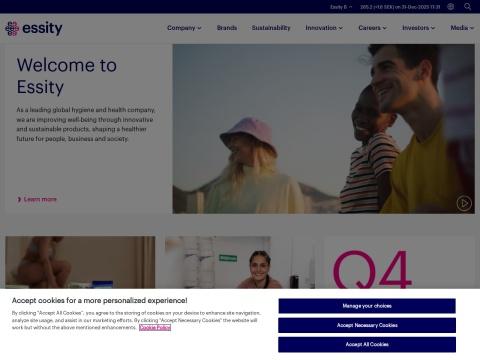Expand the Careers menu
Viewport: 480px width, 360px height.
pyautogui.click(x=372, y=28)
